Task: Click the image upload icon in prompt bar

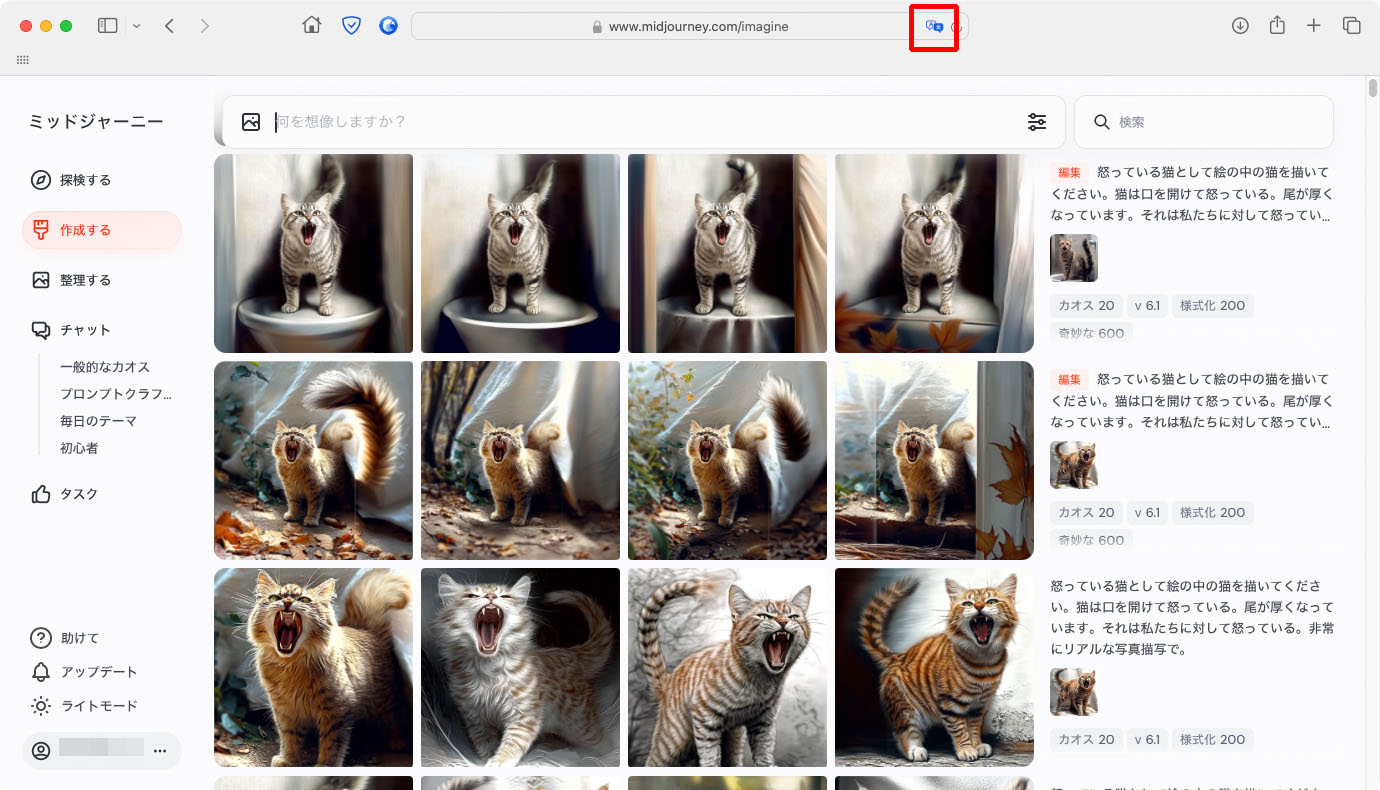Action: point(251,122)
